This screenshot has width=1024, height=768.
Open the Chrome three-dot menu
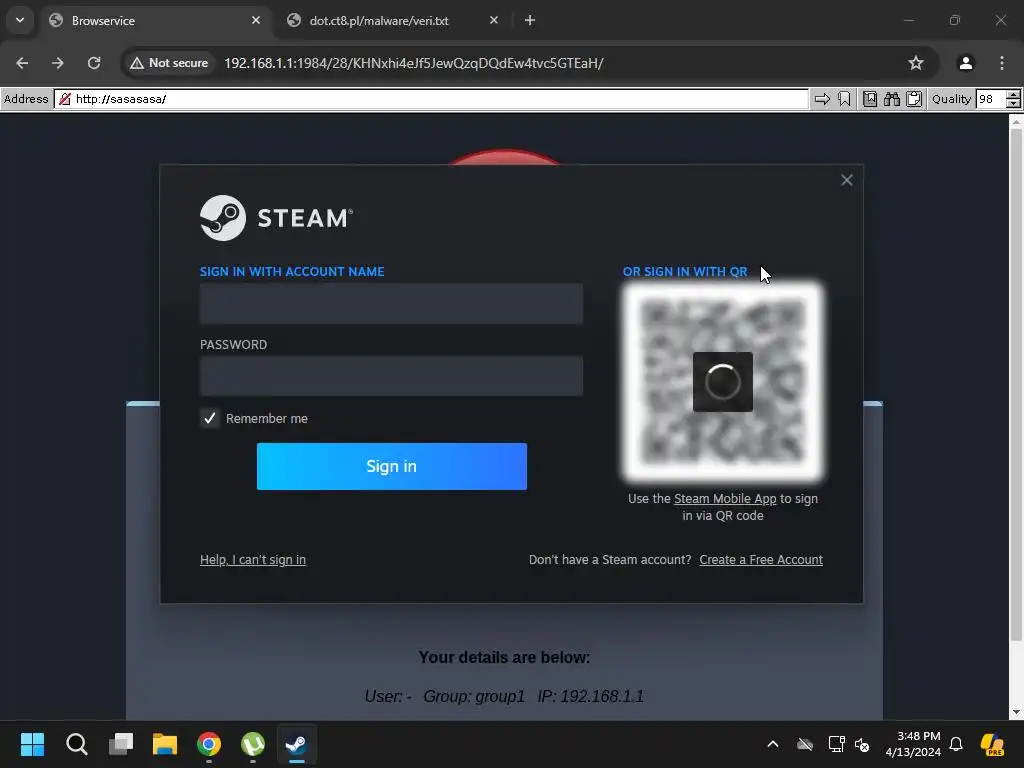tap(1002, 63)
